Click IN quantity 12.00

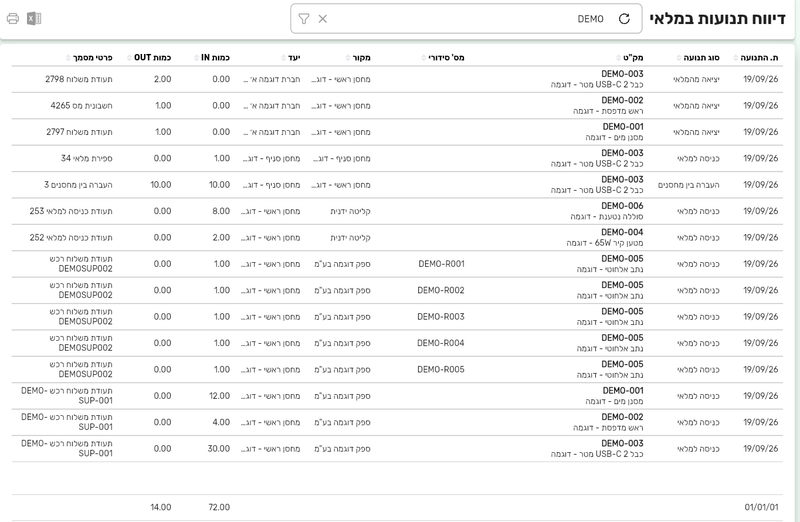(x=219, y=396)
